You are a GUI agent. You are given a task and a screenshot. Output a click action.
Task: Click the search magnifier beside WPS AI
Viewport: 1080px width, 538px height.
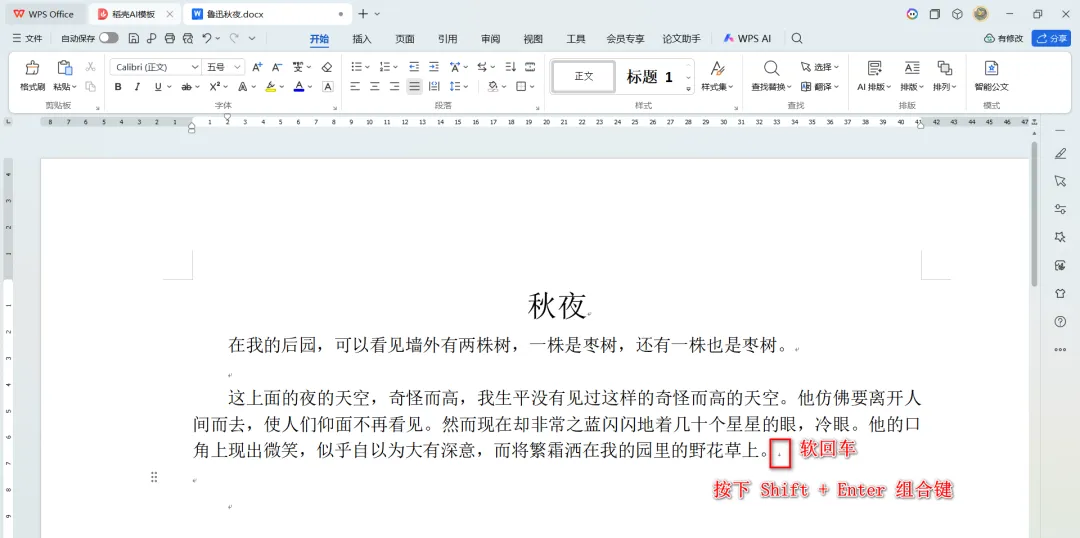(x=797, y=39)
